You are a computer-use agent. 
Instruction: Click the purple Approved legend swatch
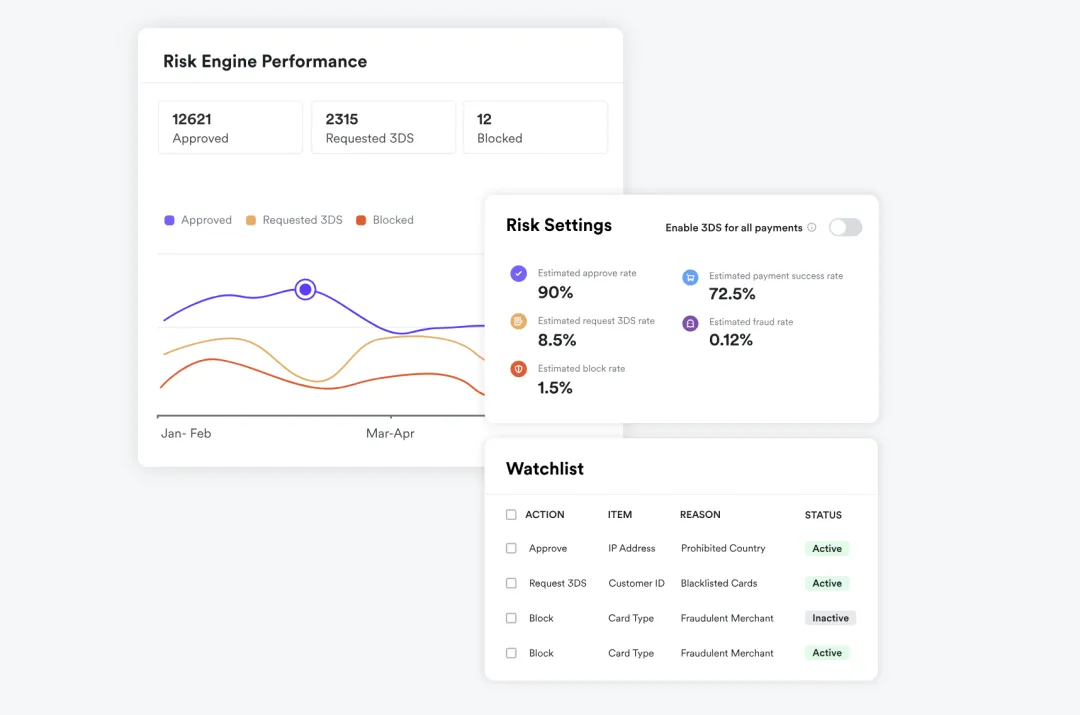[x=169, y=220]
